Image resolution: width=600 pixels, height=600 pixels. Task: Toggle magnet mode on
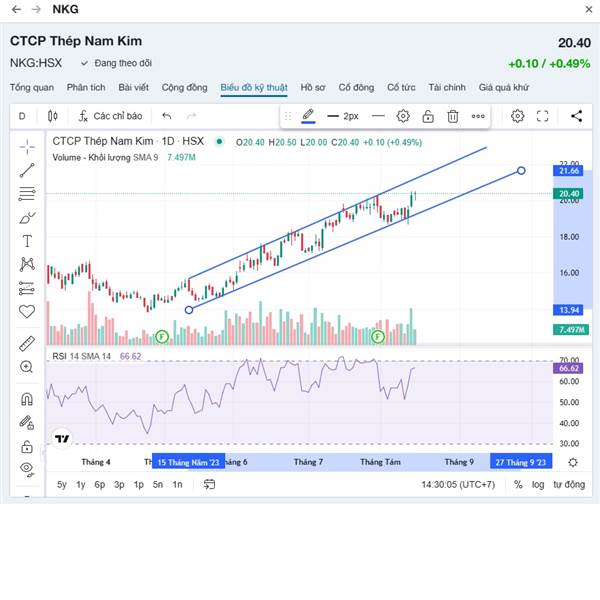click(x=27, y=399)
